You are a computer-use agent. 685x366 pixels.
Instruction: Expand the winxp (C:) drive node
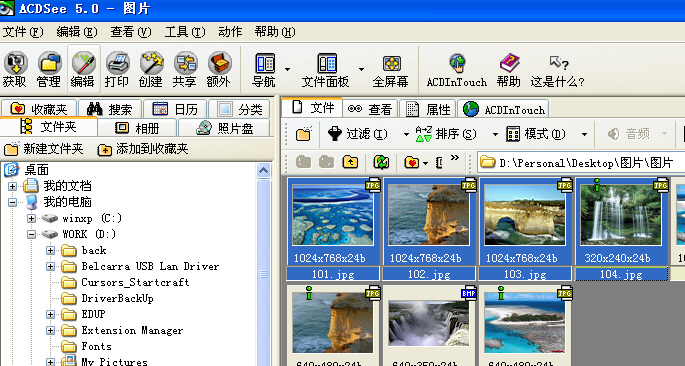pos(31,218)
